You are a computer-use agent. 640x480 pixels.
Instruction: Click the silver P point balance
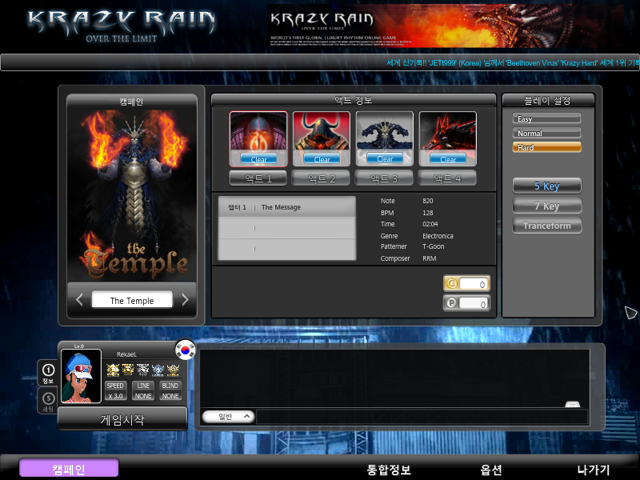pos(467,303)
